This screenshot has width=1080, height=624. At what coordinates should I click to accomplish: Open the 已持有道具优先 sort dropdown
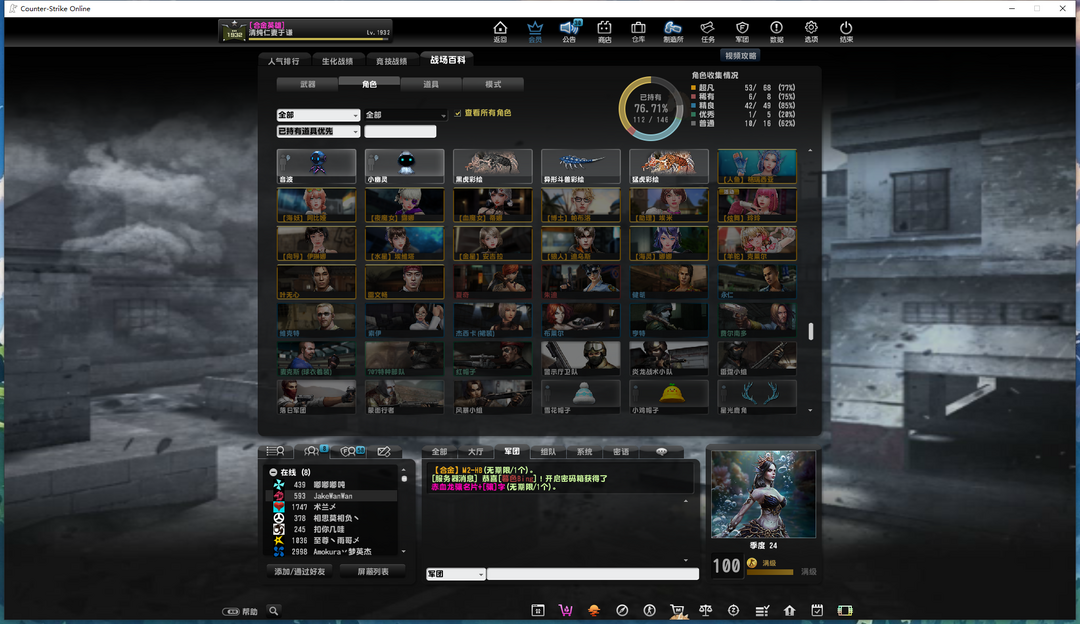pos(318,131)
